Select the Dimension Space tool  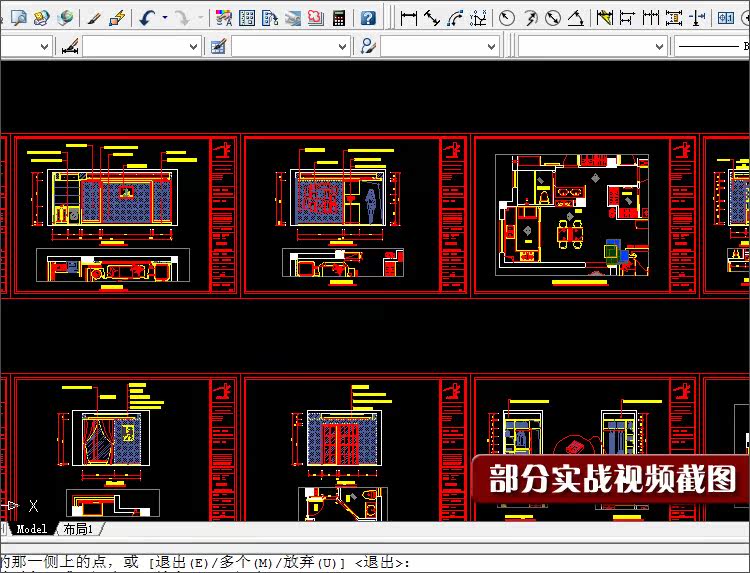(674, 18)
